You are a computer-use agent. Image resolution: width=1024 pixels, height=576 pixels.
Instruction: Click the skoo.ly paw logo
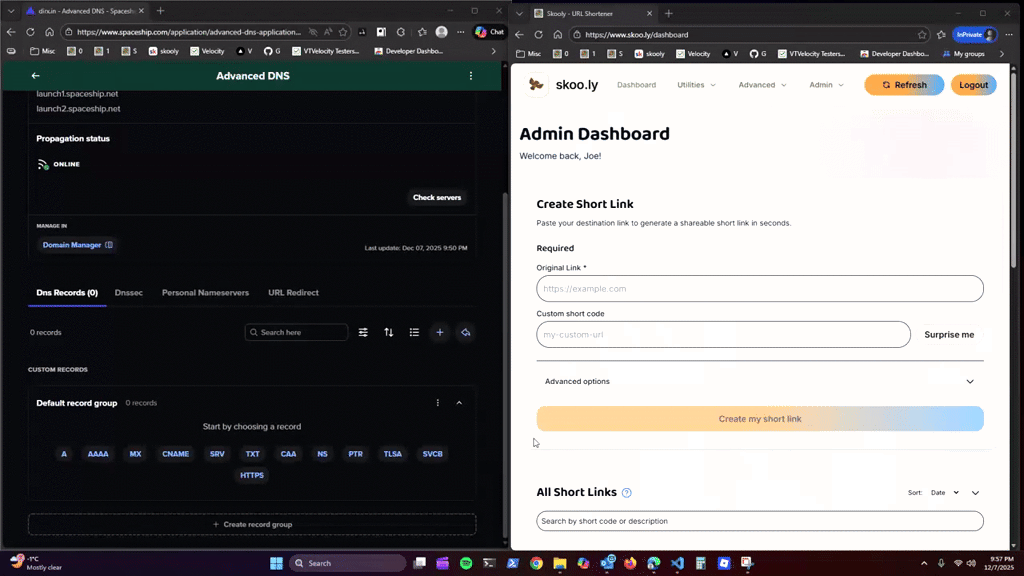coord(536,84)
